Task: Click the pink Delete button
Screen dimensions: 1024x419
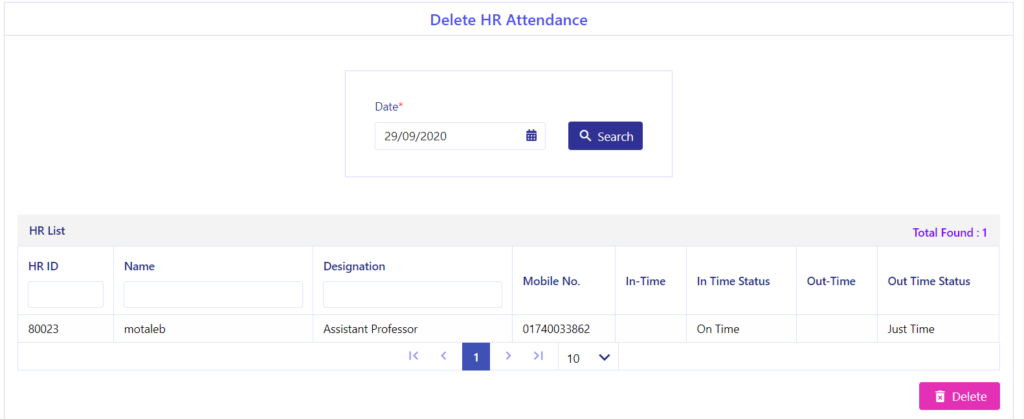Action: [x=959, y=396]
